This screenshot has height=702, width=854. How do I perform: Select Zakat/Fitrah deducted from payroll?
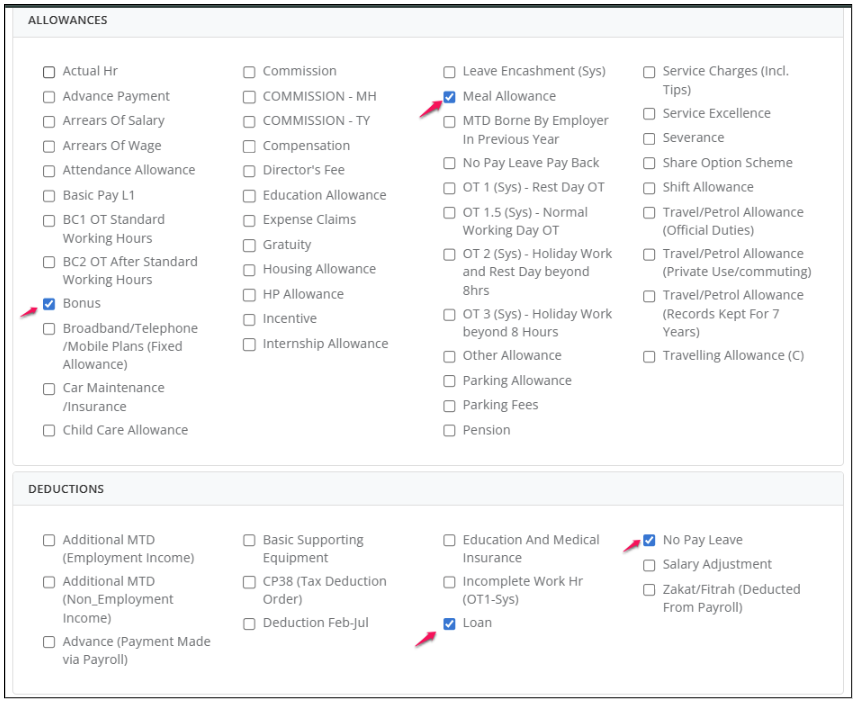point(649,590)
